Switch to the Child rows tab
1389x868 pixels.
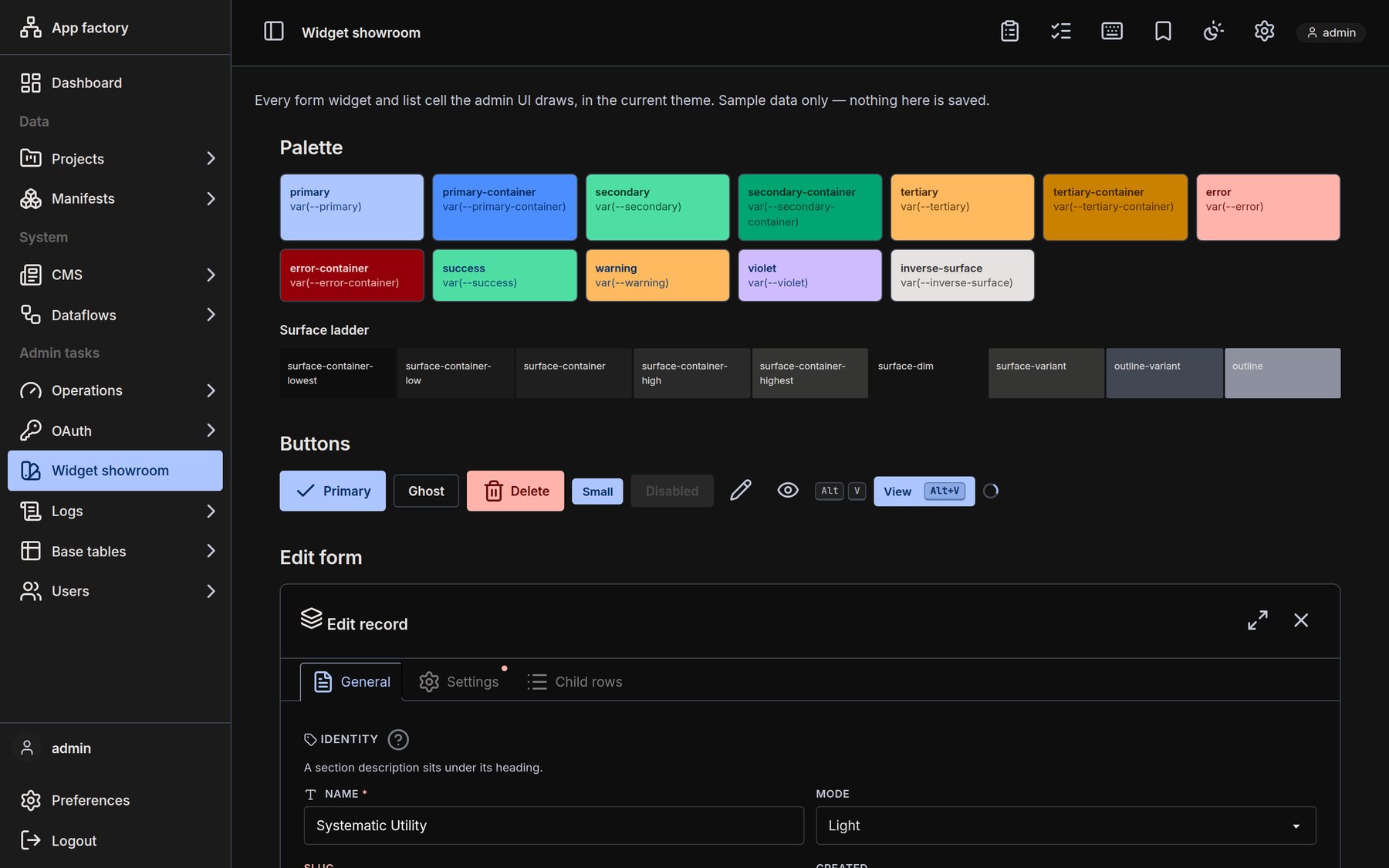pos(575,682)
